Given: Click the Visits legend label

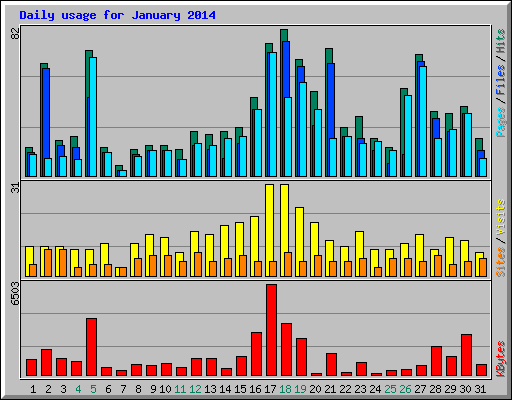Looking at the screenshot, I should tap(501, 217).
